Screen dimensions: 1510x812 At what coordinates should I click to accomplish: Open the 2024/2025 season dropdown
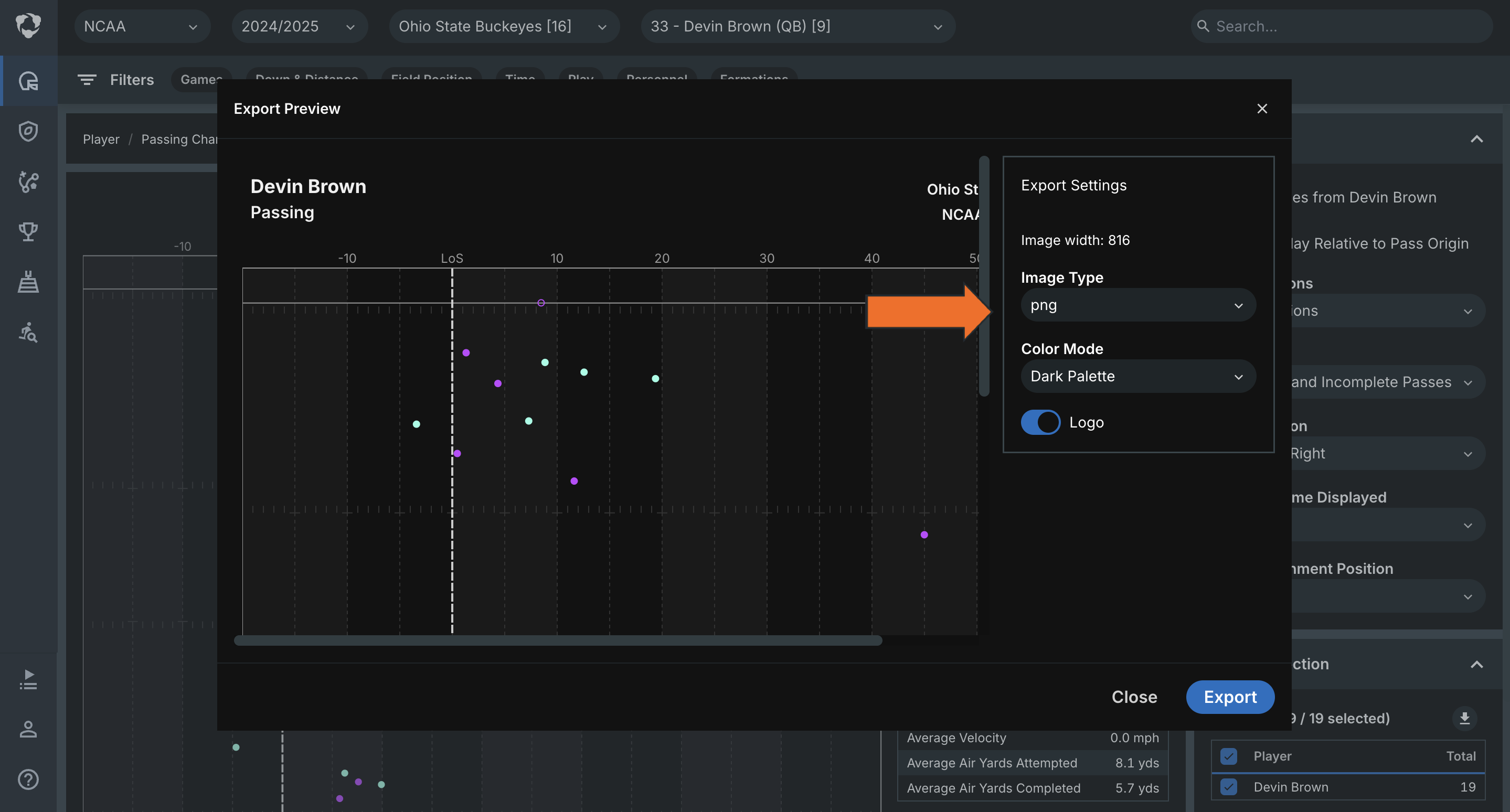click(x=300, y=26)
